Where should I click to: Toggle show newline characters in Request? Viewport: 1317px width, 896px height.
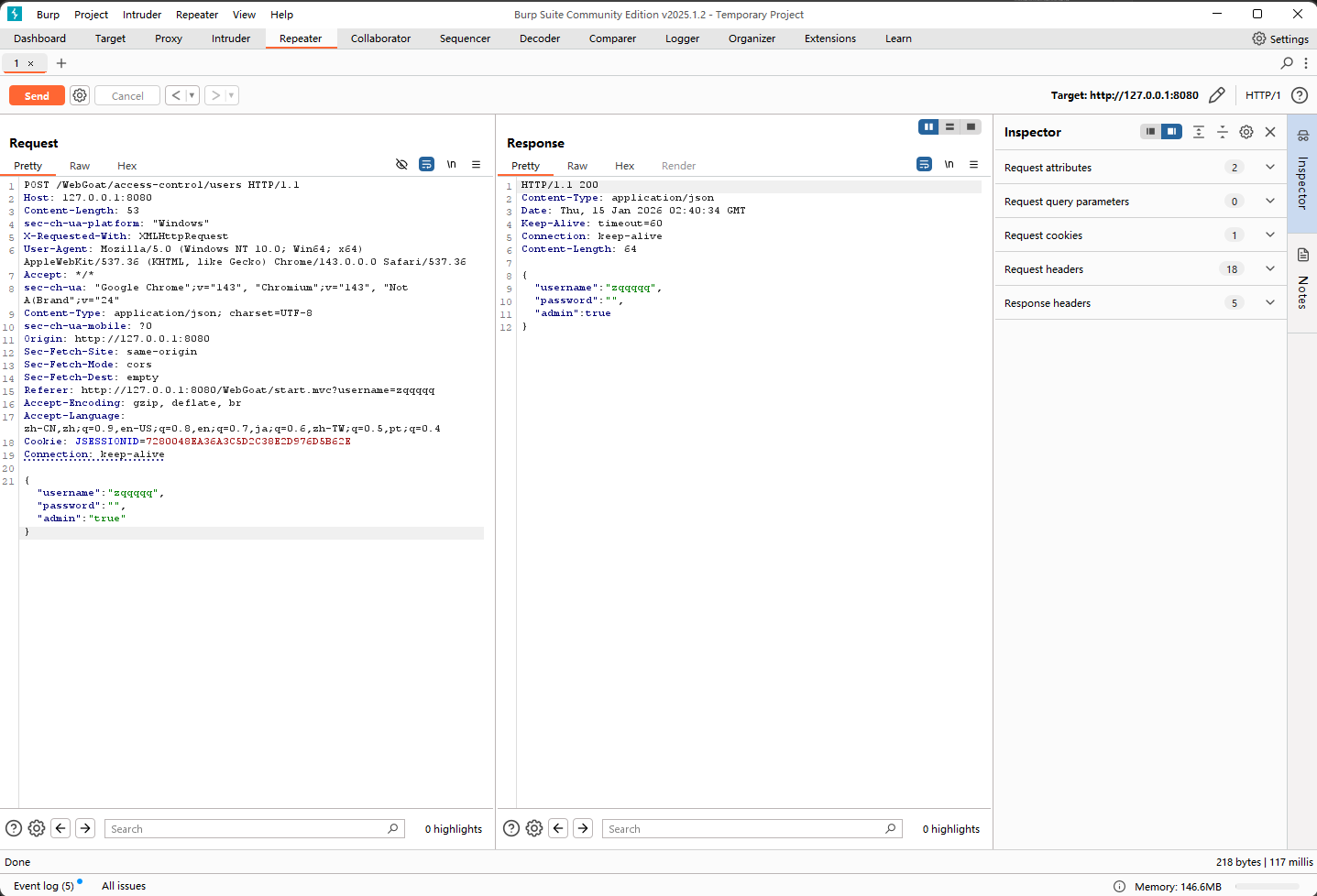452,165
